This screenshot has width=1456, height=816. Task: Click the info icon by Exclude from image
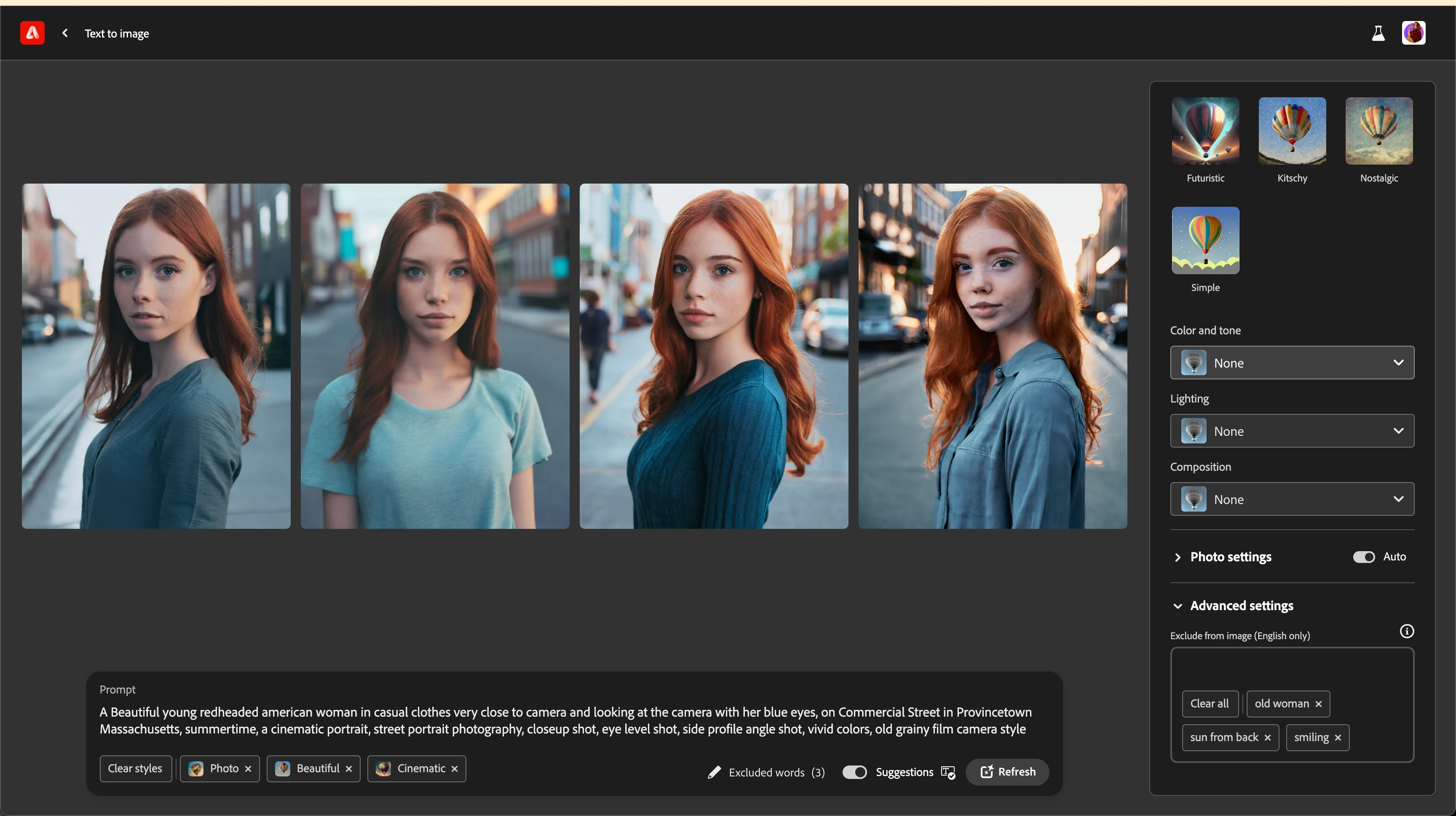pos(1406,631)
